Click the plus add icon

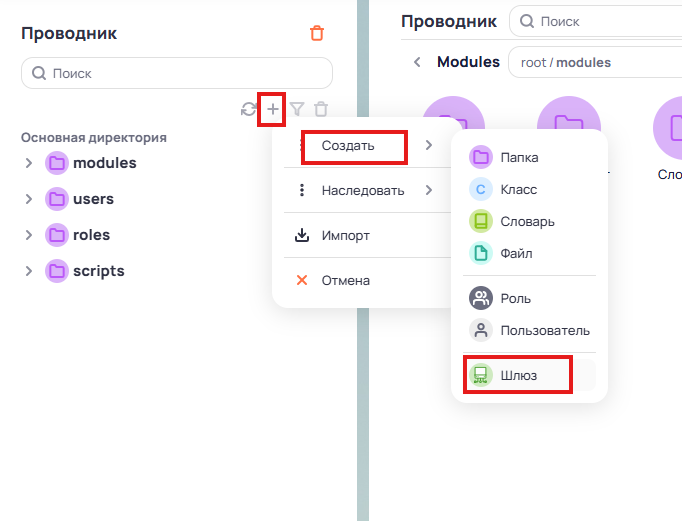point(272,109)
